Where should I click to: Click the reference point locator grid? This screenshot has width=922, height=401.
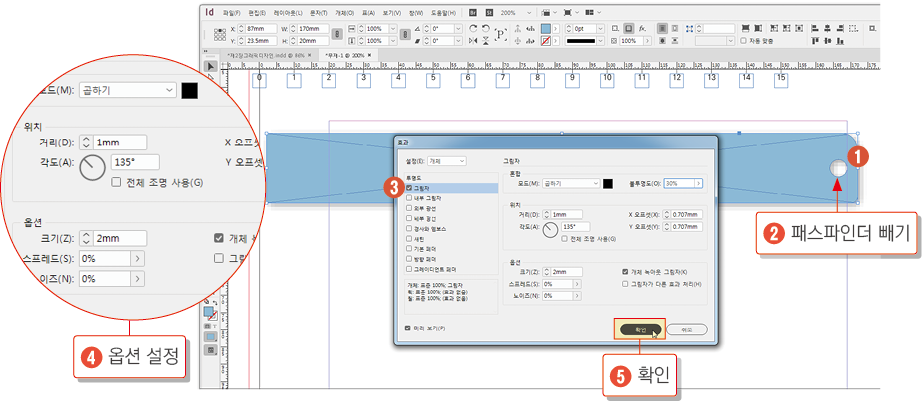tap(220, 35)
